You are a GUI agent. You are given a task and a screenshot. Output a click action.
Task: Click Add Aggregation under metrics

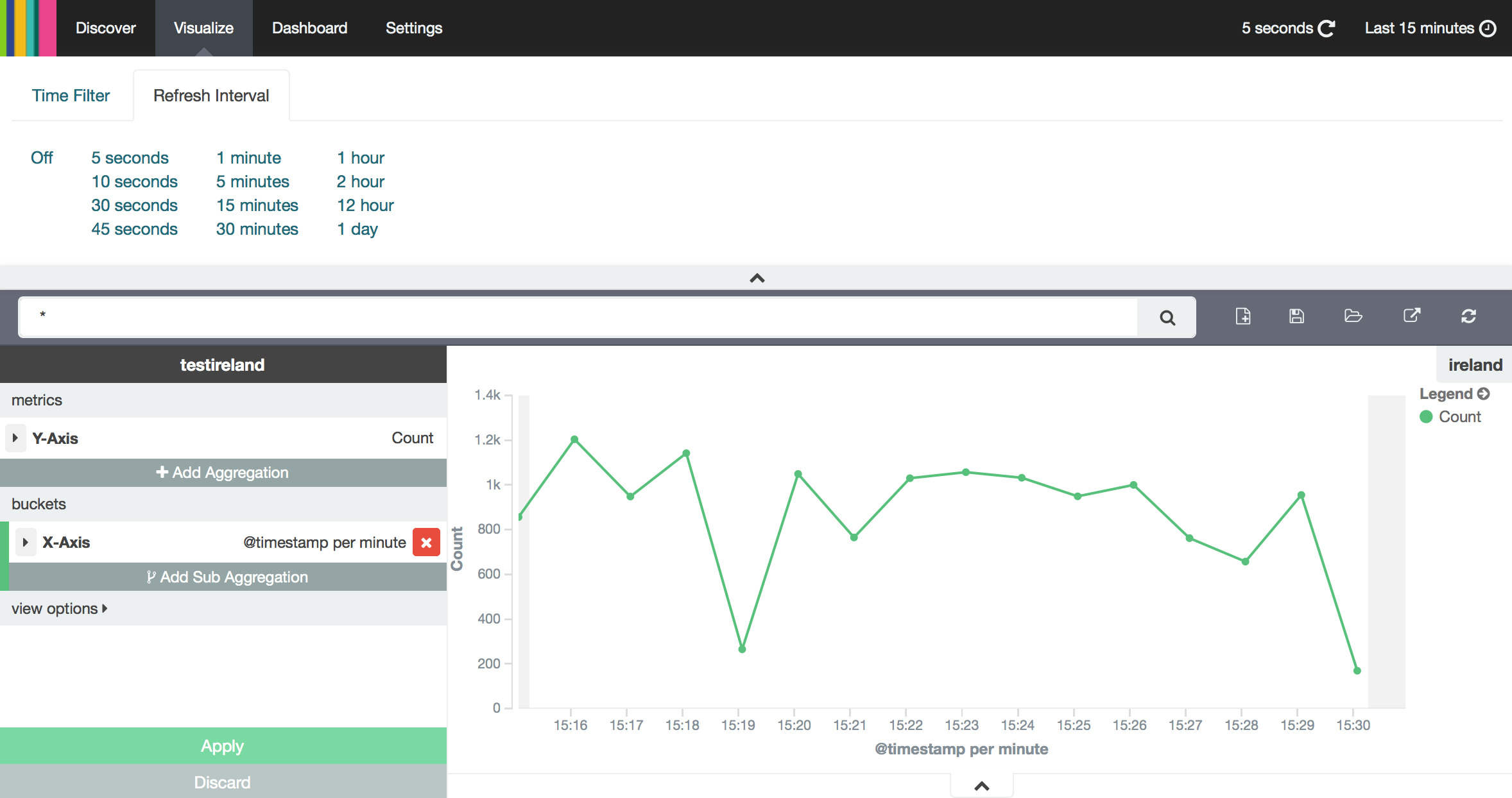(223, 473)
